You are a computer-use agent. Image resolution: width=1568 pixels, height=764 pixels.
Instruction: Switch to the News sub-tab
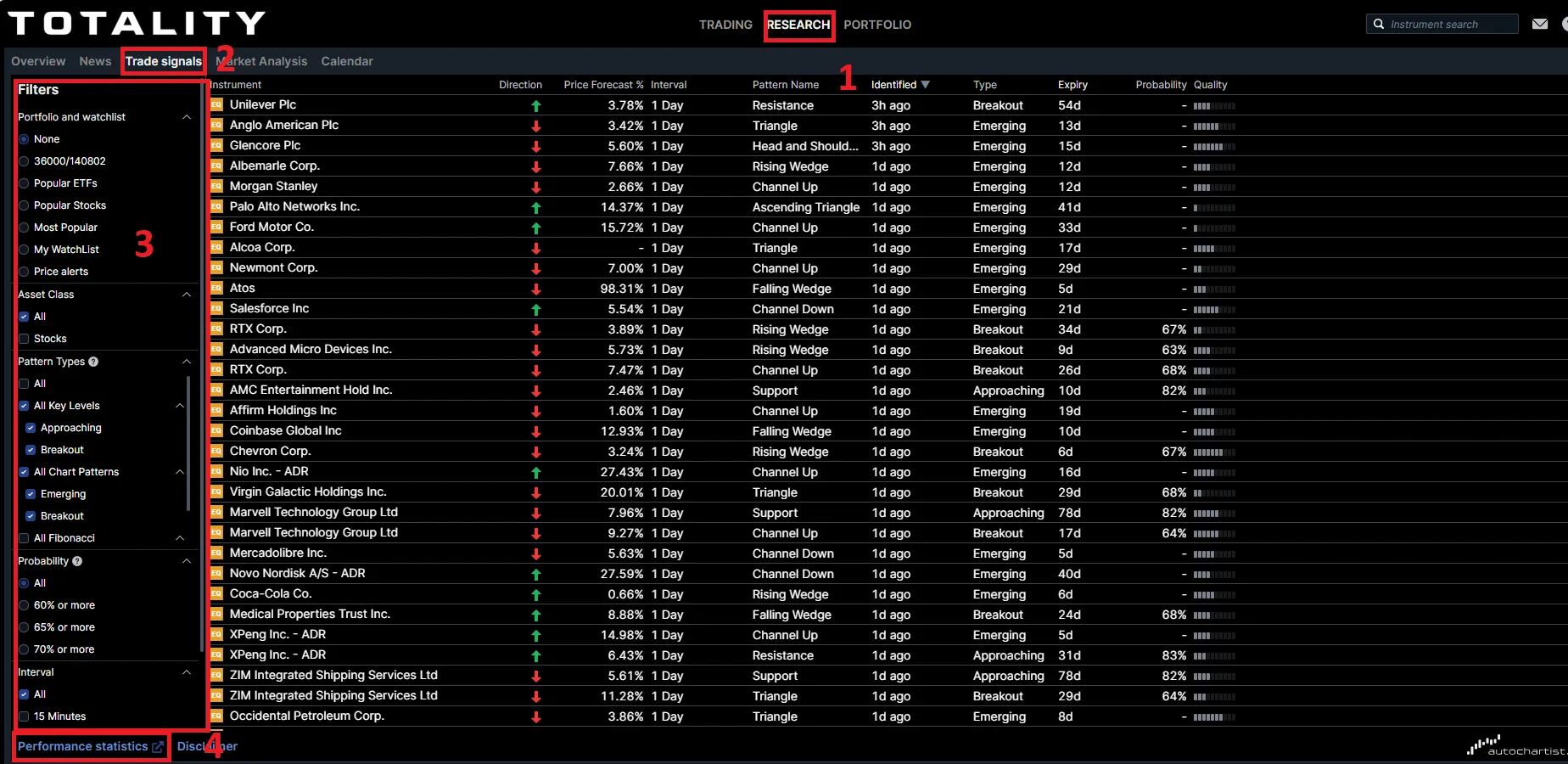click(x=95, y=61)
